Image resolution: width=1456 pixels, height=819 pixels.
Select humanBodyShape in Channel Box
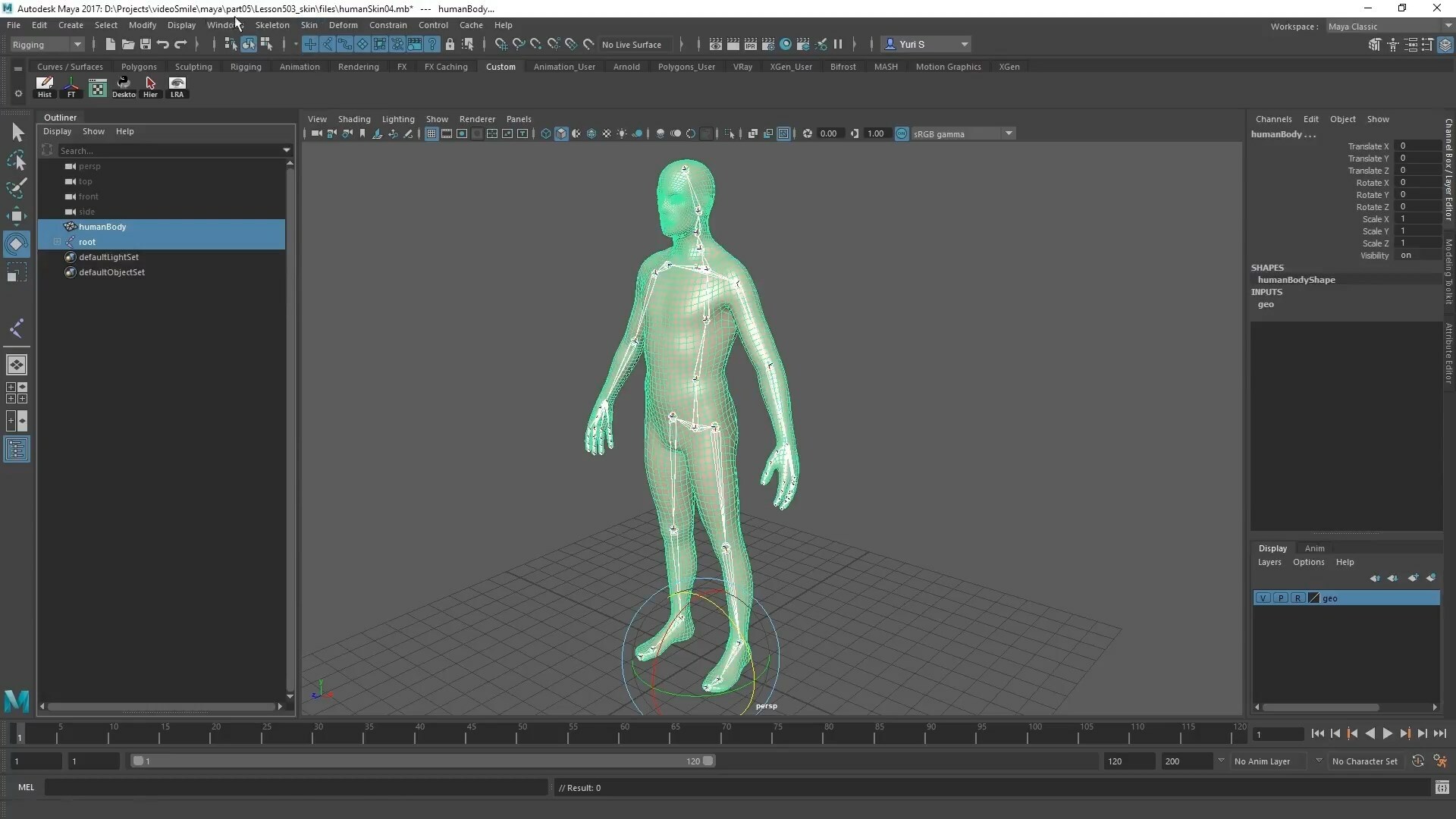point(1296,280)
